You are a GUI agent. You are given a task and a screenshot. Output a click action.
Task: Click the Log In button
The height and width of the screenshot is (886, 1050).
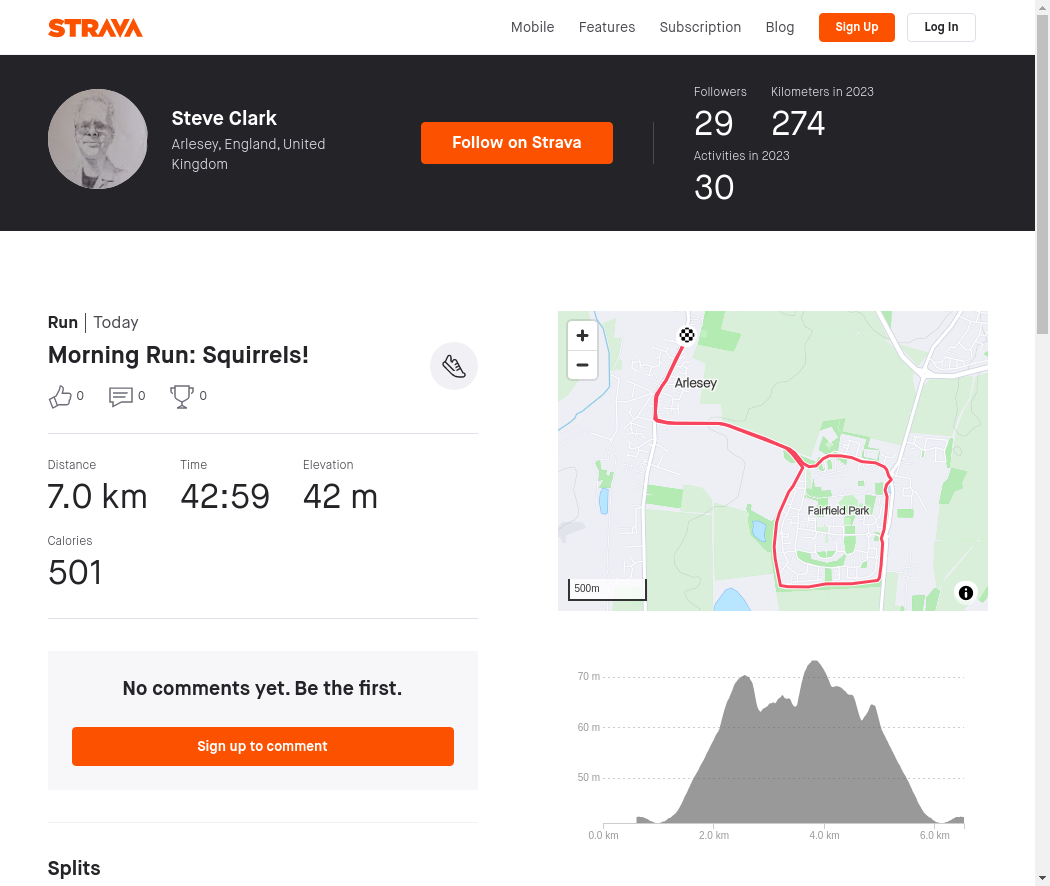941,27
